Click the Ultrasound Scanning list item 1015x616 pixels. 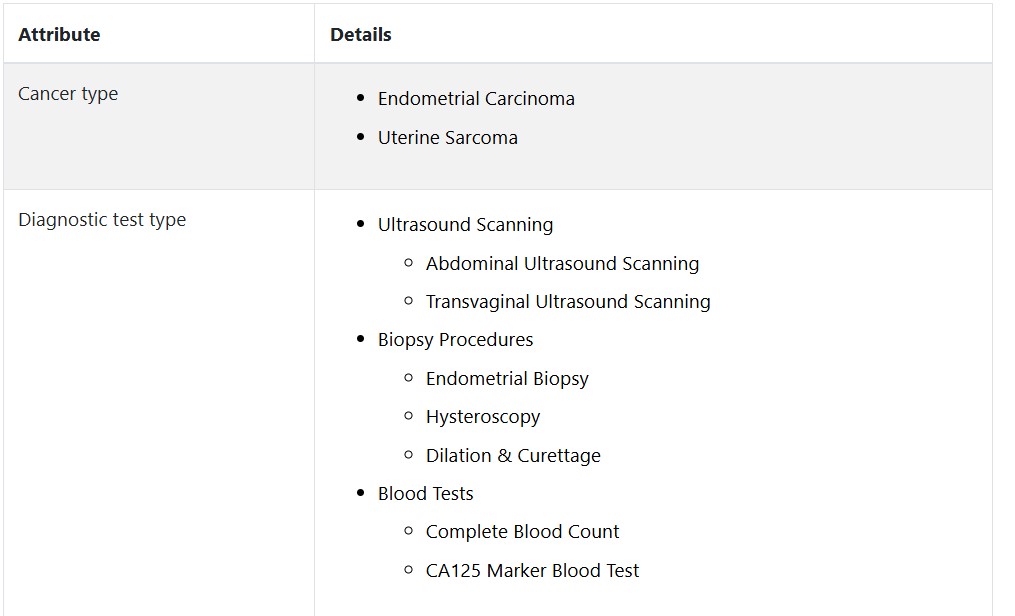coord(465,225)
